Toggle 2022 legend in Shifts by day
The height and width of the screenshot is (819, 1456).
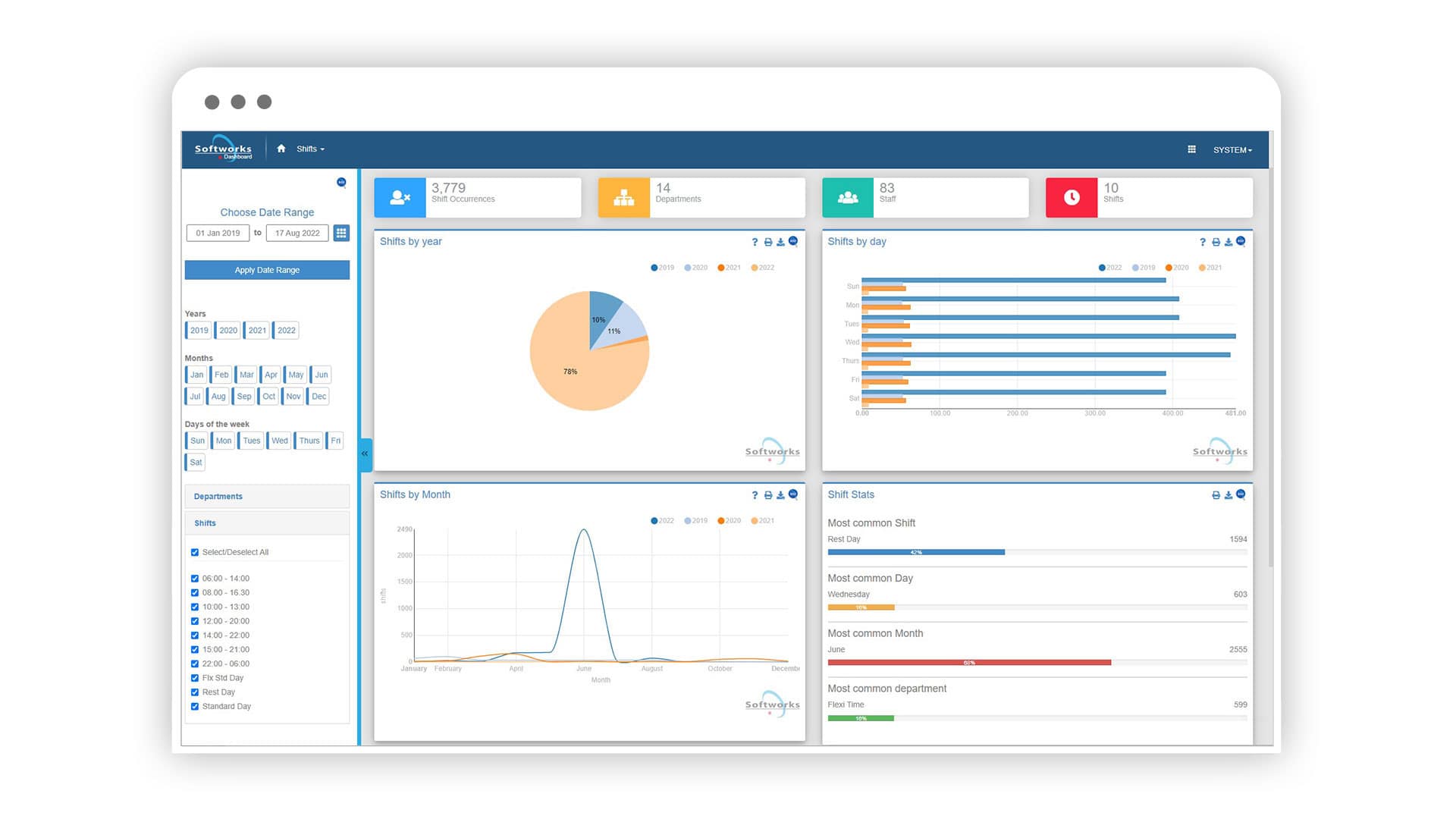pyautogui.click(x=1110, y=268)
